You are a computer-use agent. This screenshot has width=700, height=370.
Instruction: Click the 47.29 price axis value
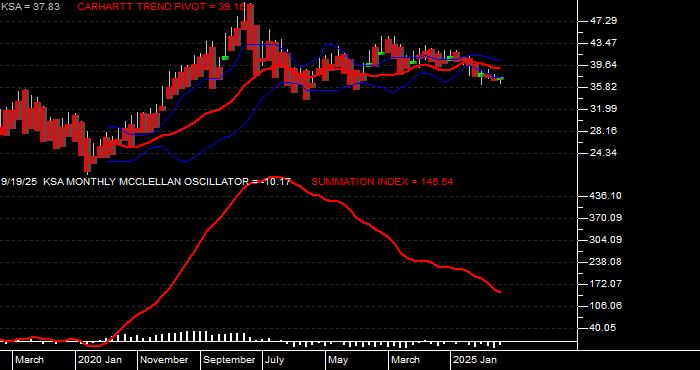pos(604,21)
